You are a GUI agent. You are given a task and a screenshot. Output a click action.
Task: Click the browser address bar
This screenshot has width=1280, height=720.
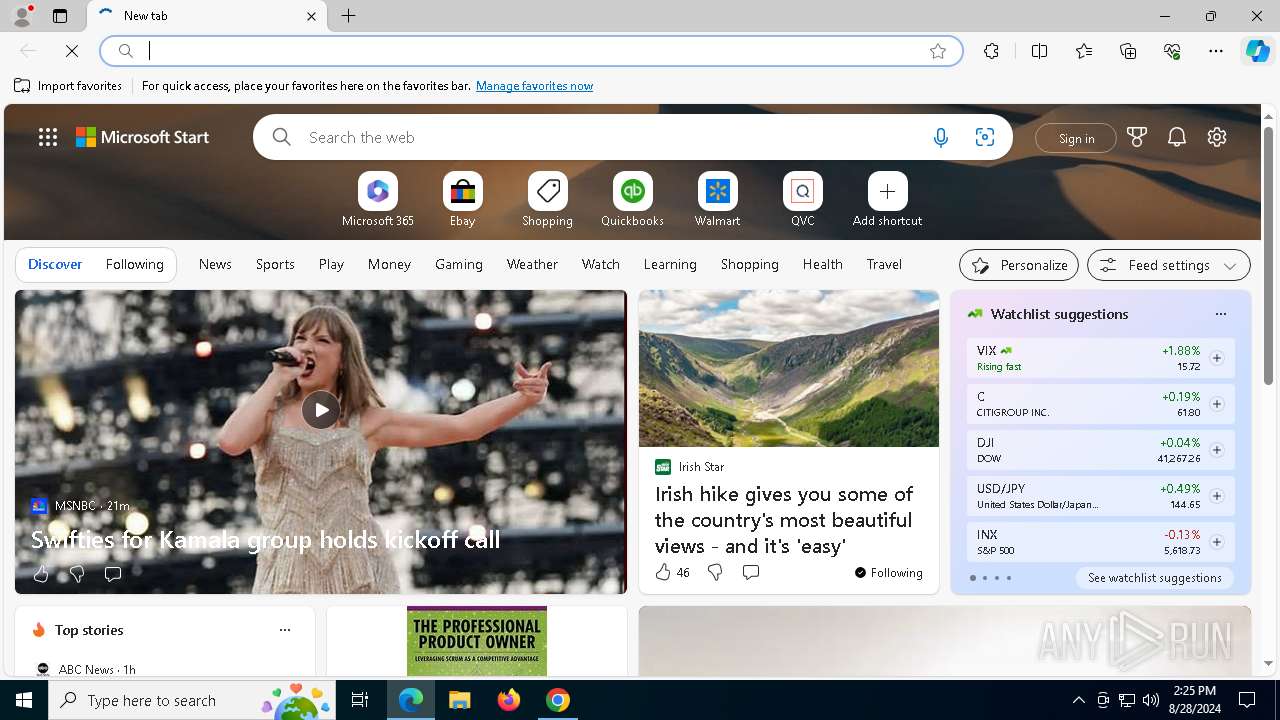530,51
